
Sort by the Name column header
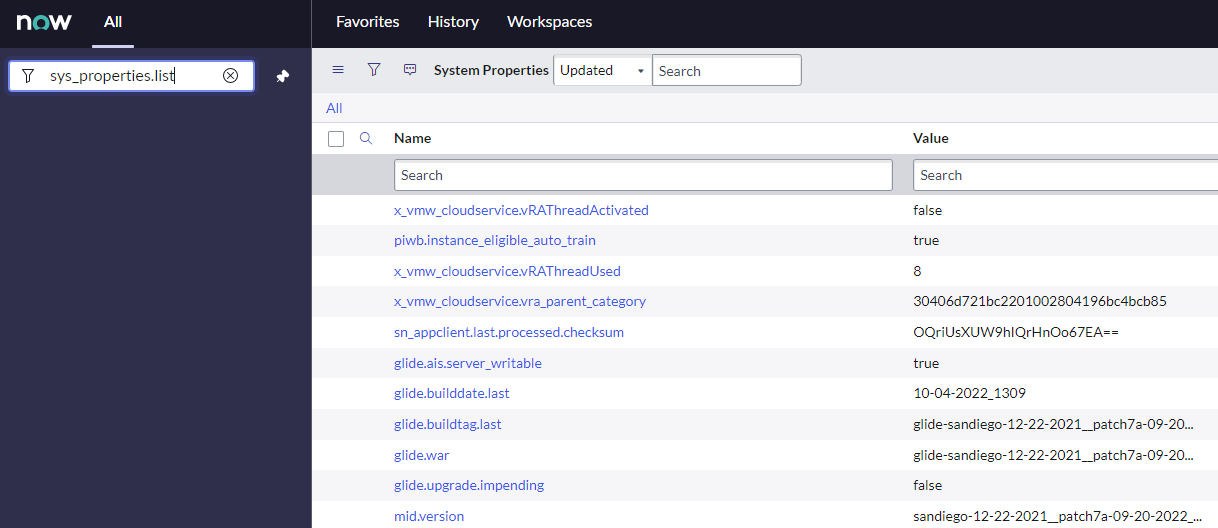[x=413, y=139]
